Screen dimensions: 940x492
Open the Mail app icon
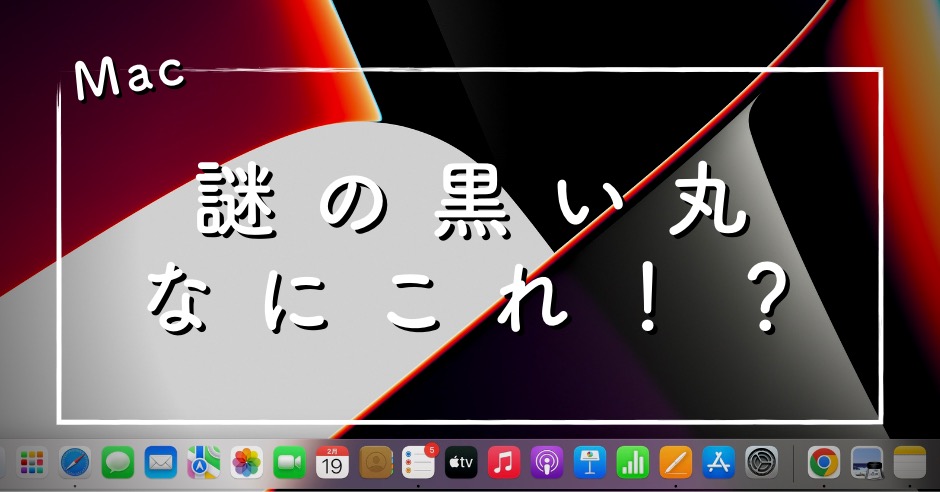(x=161, y=462)
